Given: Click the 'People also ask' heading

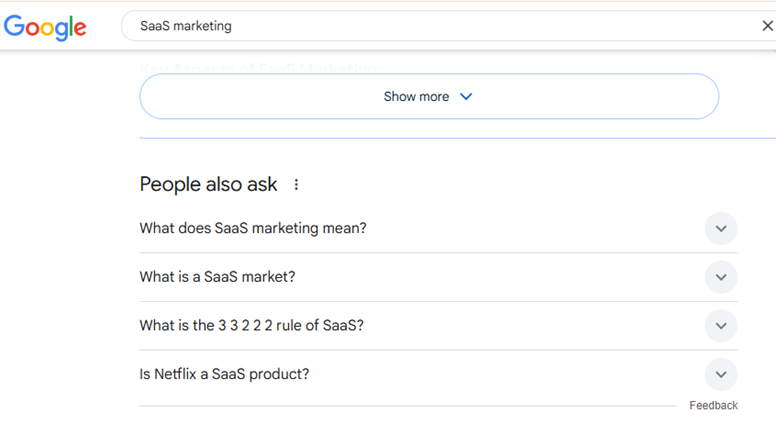Looking at the screenshot, I should point(208,185).
